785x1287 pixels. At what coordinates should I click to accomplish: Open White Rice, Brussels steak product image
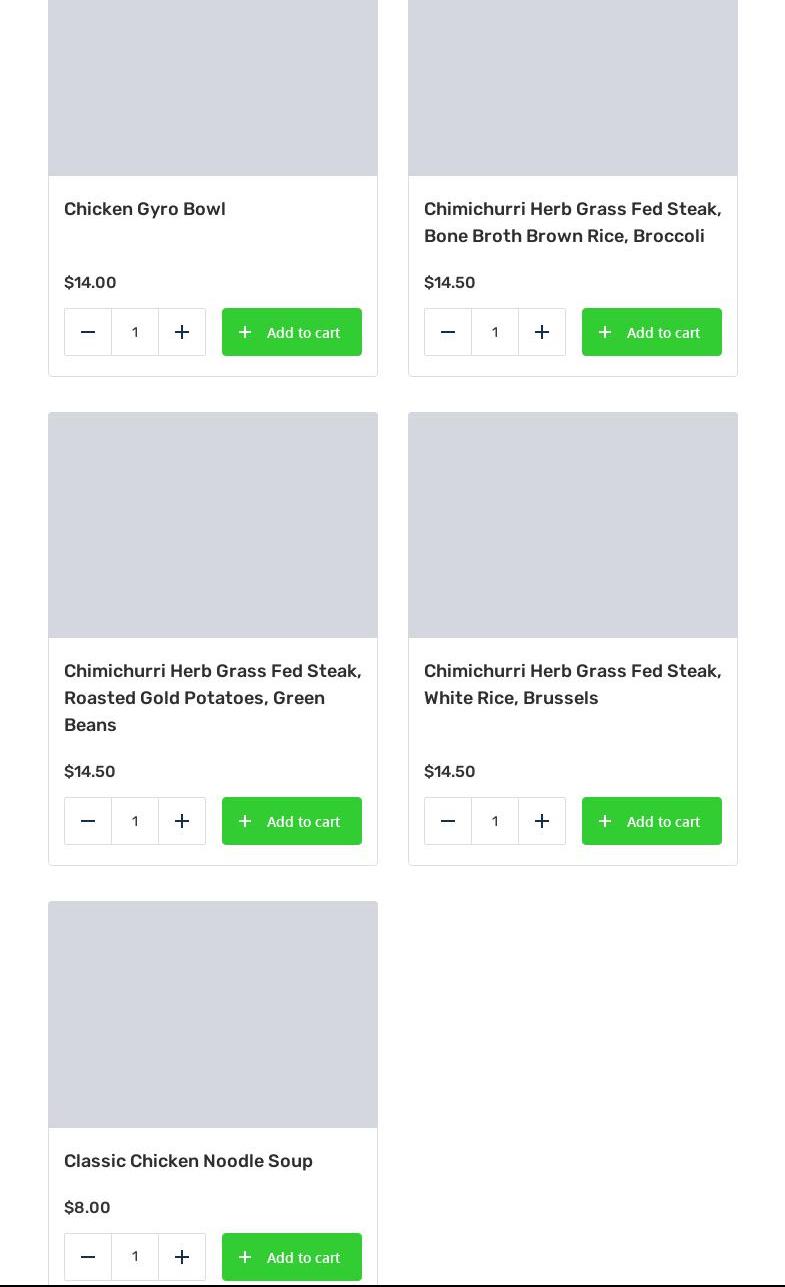573,525
